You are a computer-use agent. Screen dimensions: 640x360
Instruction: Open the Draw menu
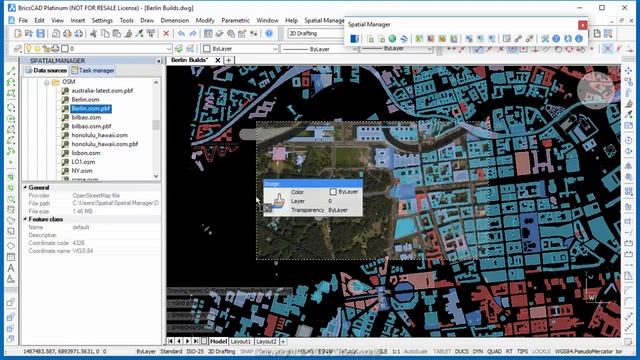(147, 20)
